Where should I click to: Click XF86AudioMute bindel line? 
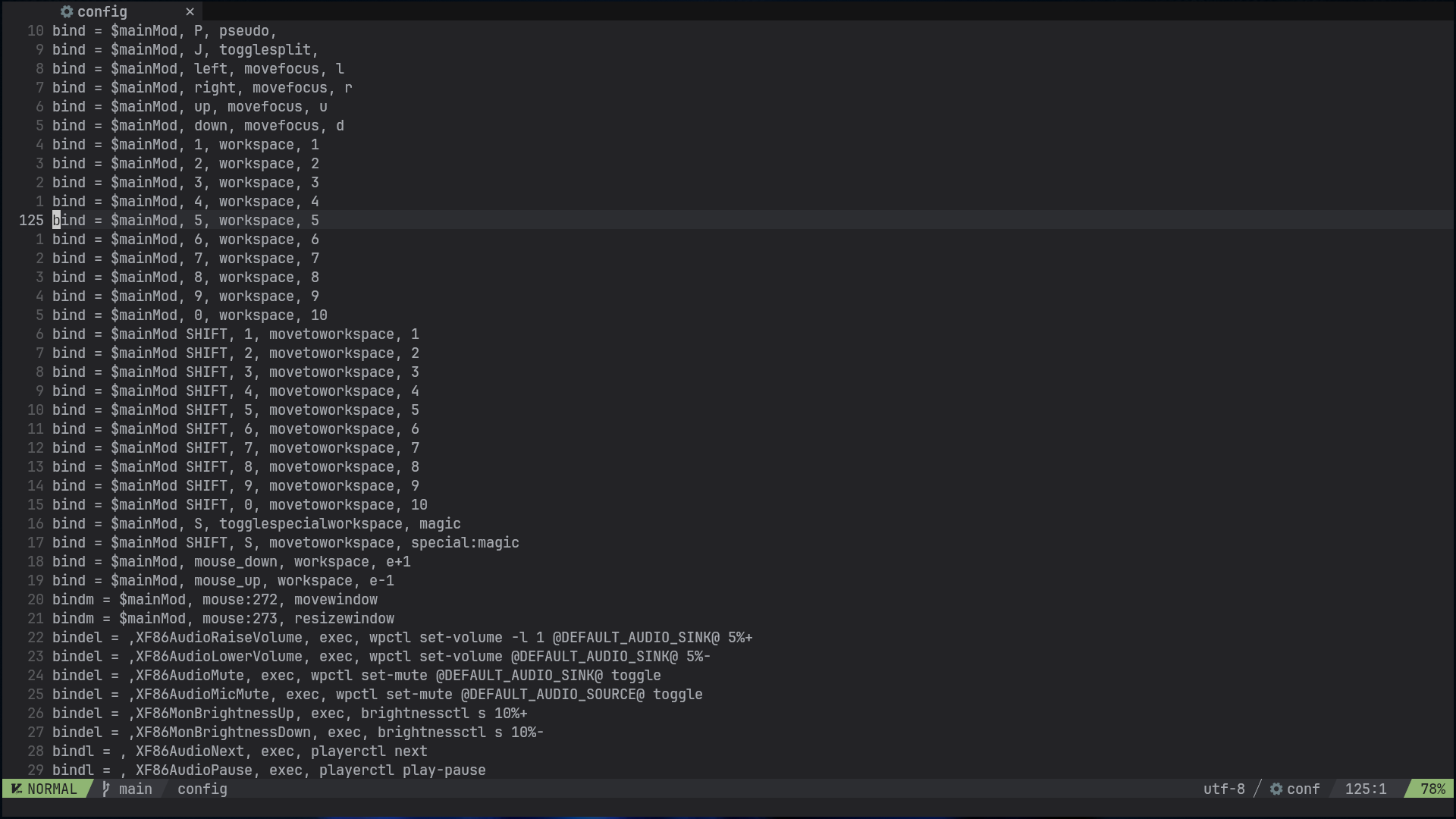(356, 675)
